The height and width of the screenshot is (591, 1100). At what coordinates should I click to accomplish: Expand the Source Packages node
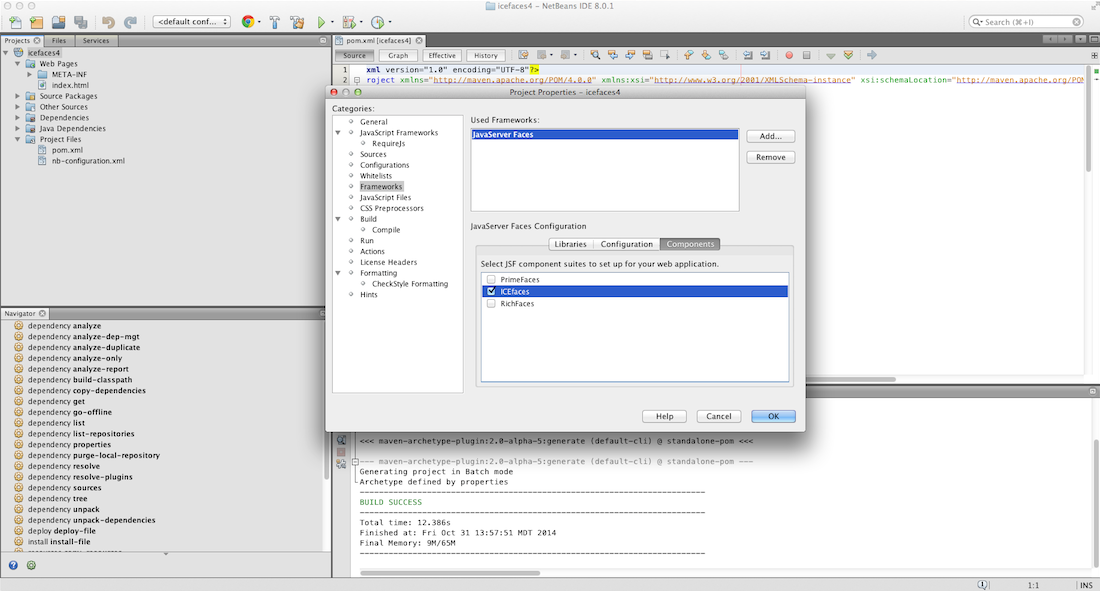coord(18,96)
